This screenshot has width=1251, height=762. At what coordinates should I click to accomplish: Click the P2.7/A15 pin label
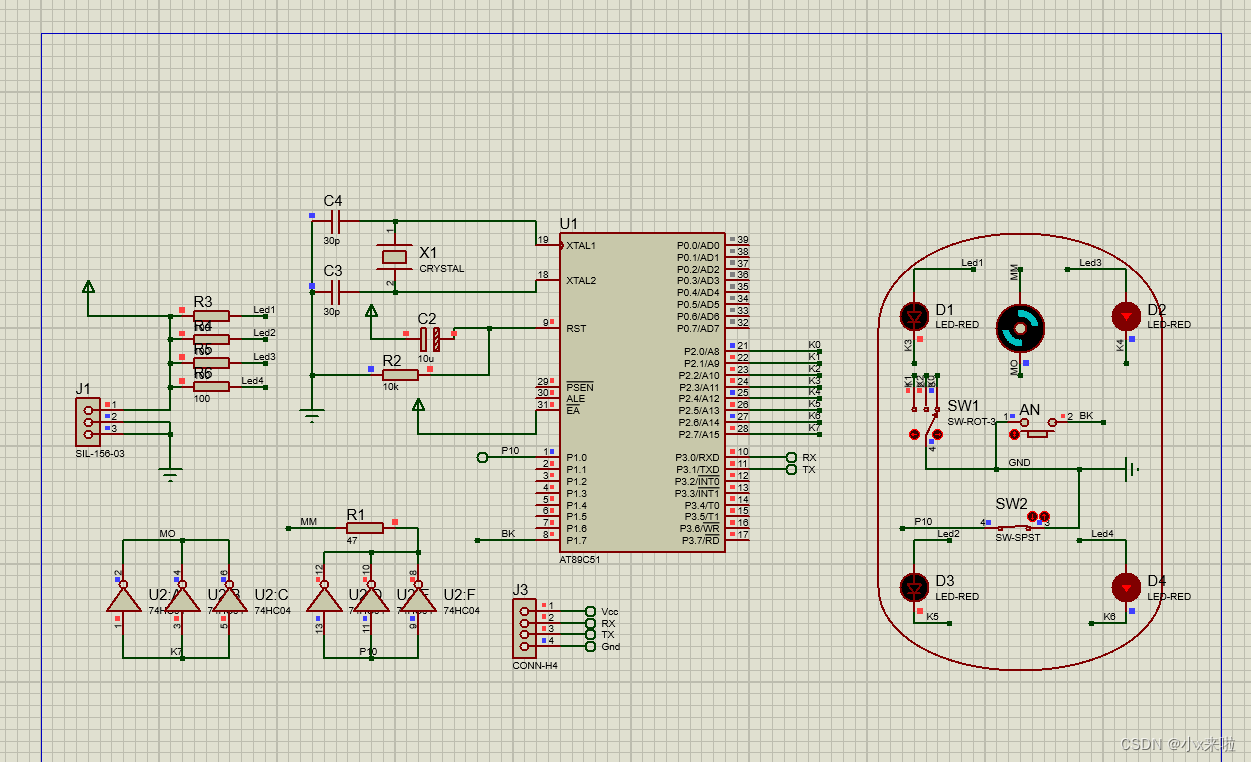[700, 434]
